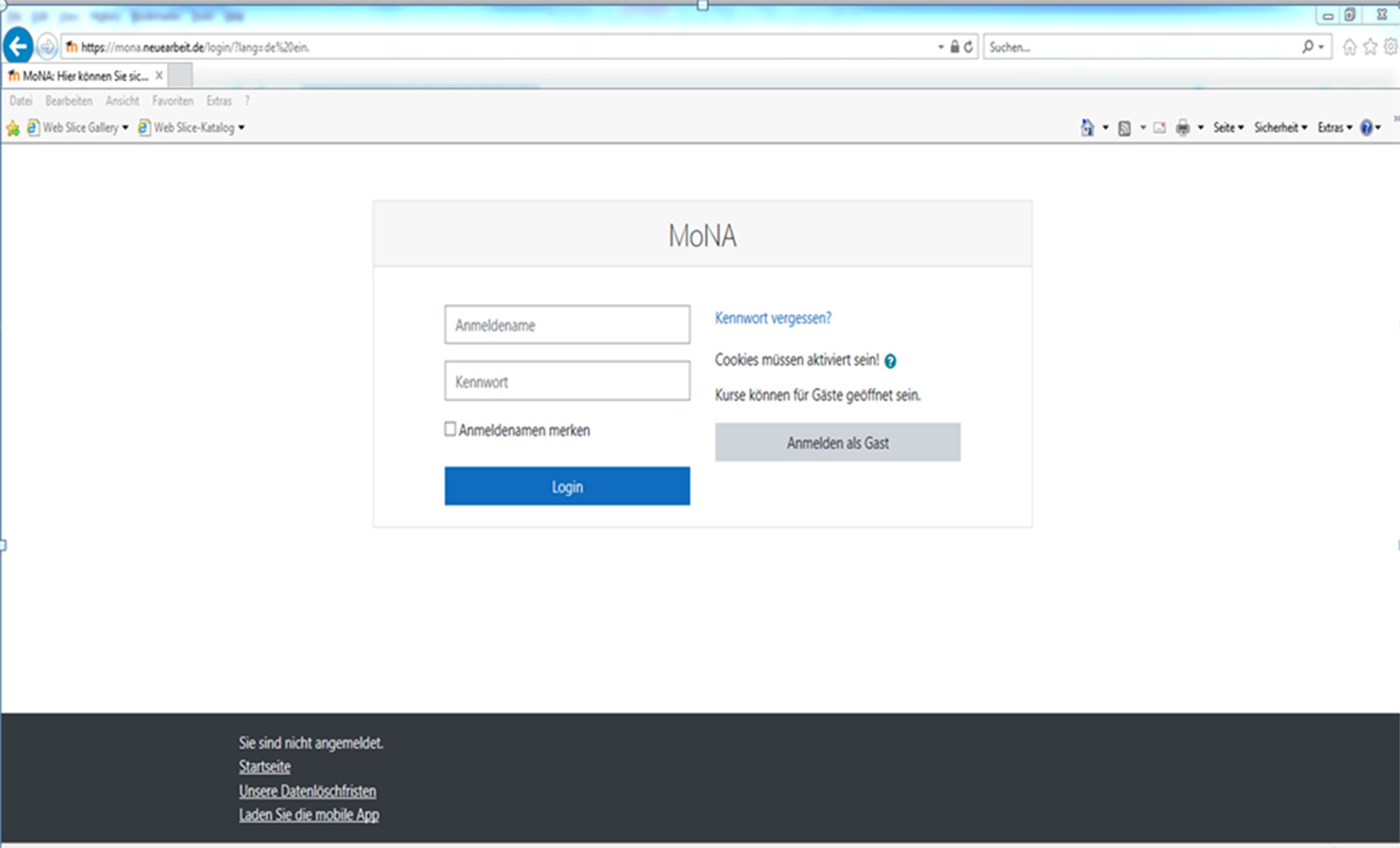Tick the 'Anmeldenamen merken' checkbox
This screenshot has width=1400, height=848.
point(450,429)
